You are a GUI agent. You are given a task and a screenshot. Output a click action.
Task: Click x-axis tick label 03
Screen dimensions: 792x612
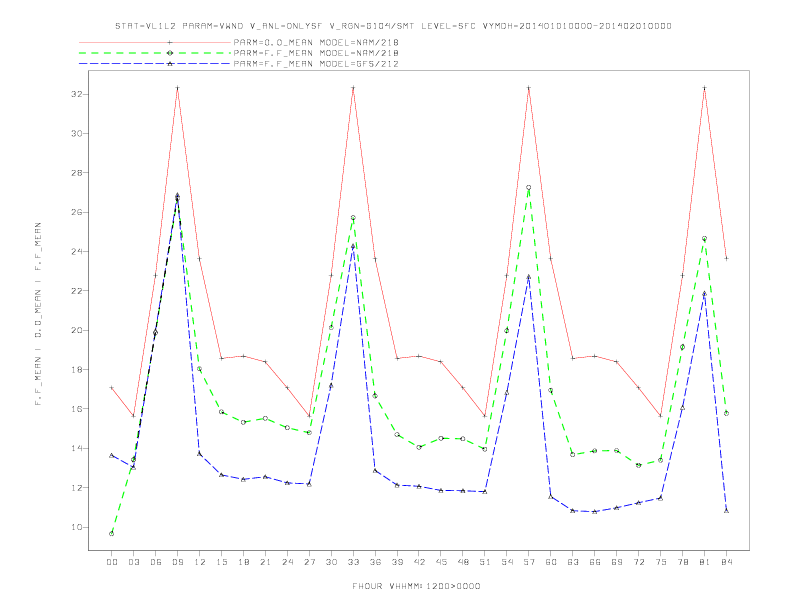133,562
